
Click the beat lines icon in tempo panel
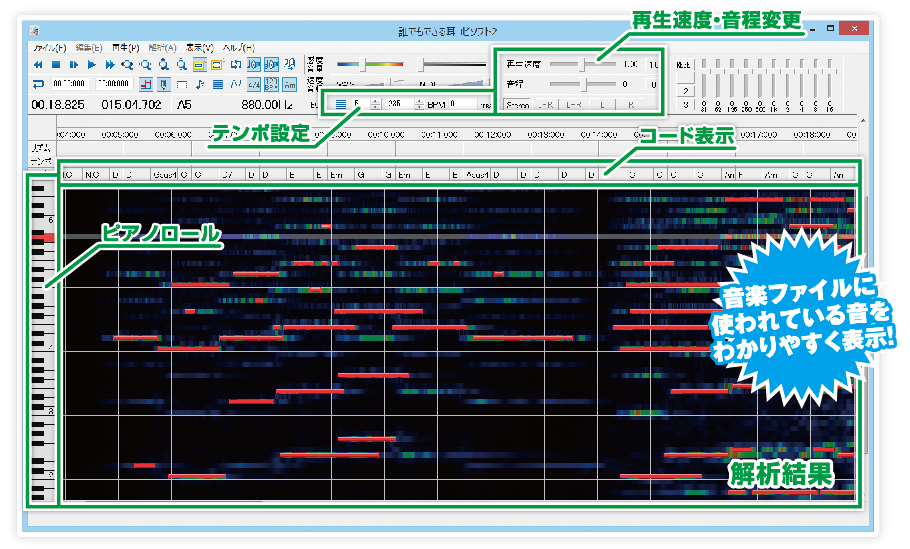[x=340, y=103]
